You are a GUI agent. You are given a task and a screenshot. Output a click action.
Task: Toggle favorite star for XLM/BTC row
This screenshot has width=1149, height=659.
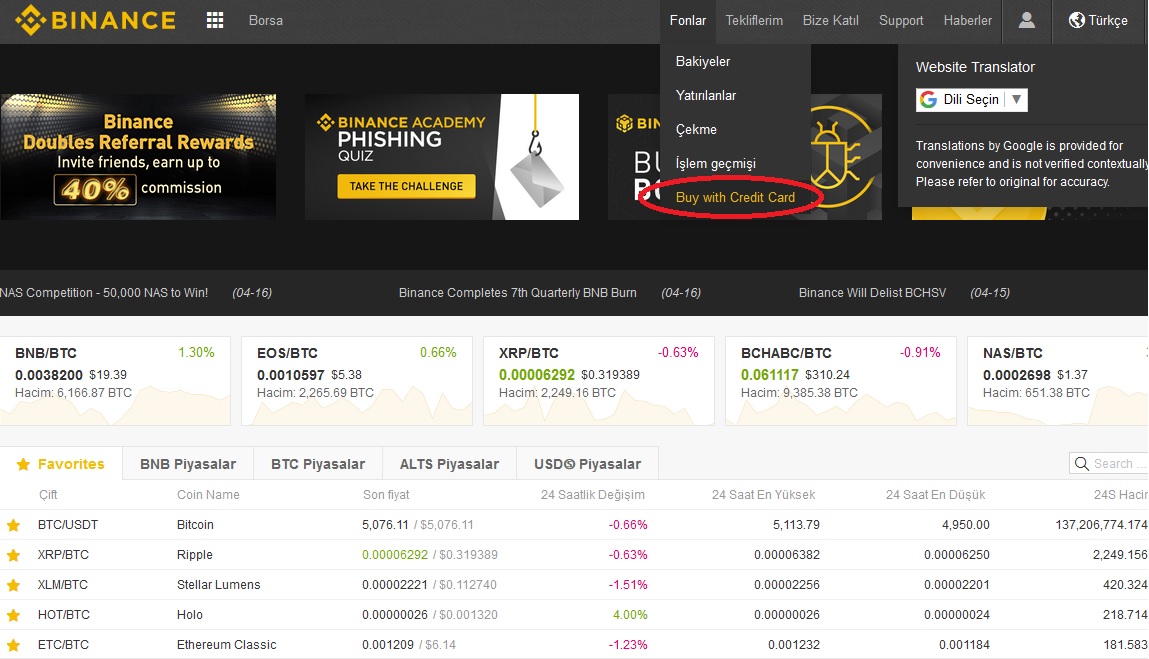pyautogui.click(x=13, y=585)
